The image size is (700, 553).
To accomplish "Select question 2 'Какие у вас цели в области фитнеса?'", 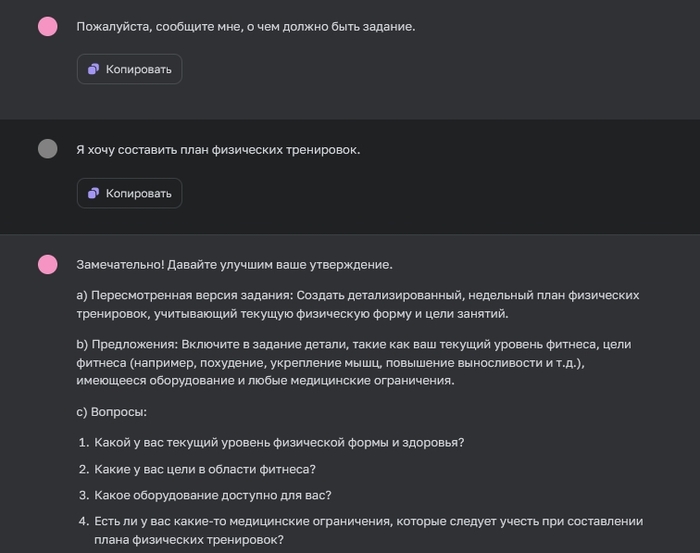I will click(205, 468).
